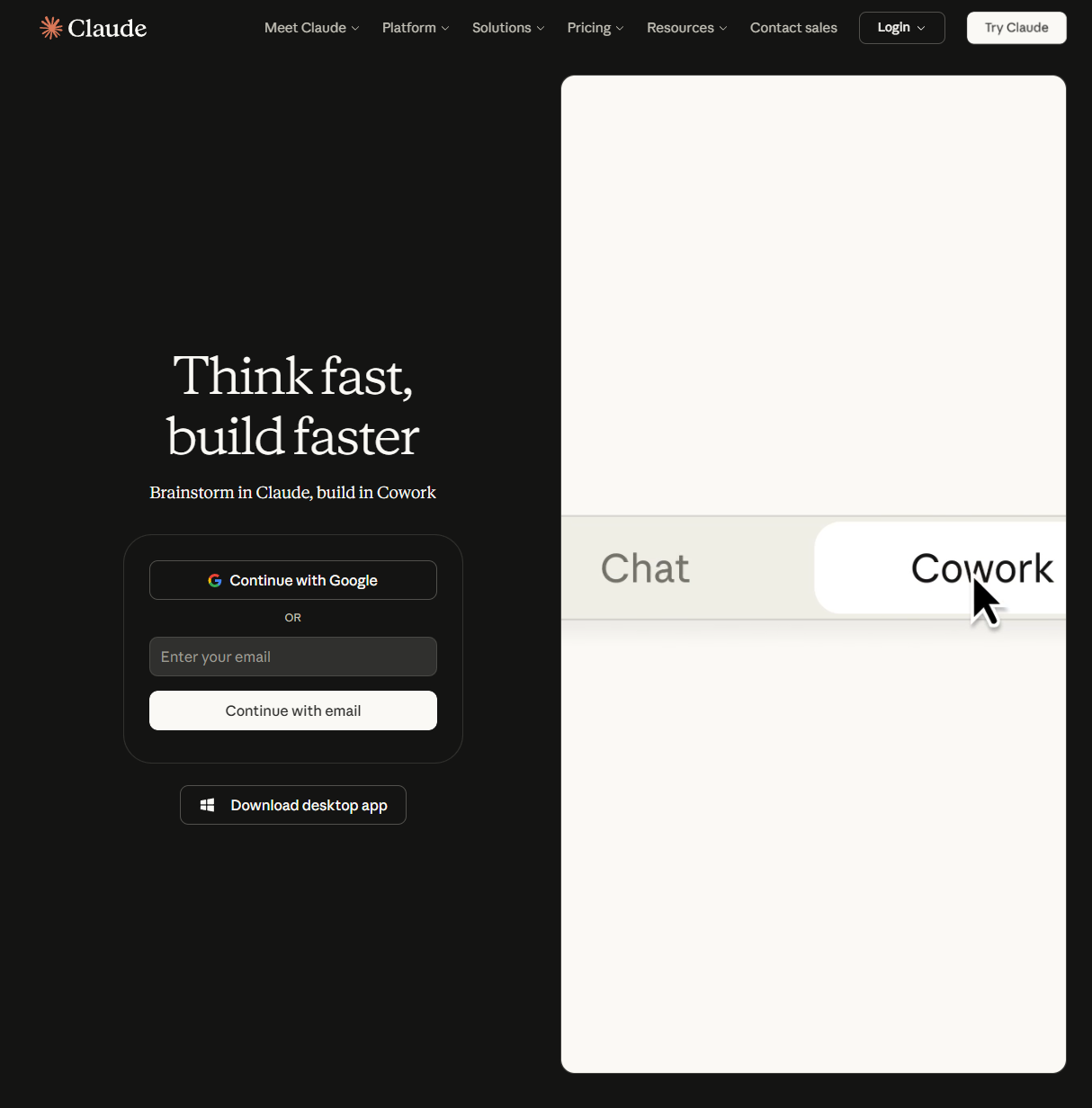Expand the Pricing menu
1092x1108 pixels.
(x=595, y=28)
